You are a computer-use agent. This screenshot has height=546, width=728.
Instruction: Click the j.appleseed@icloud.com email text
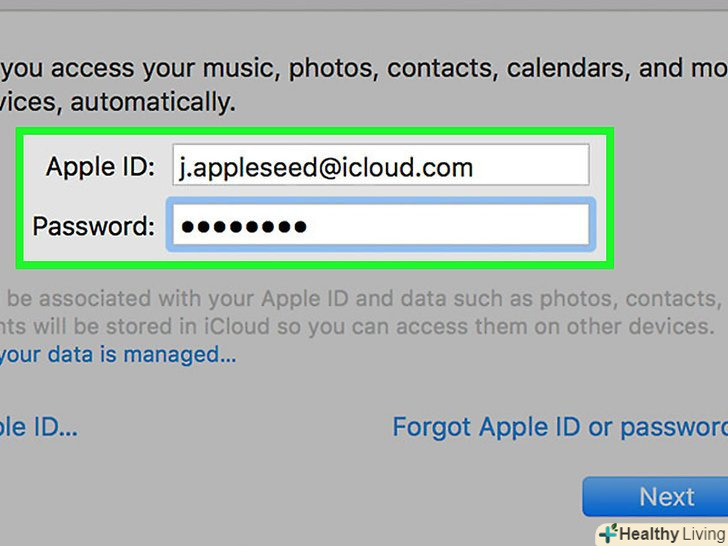[326, 167]
